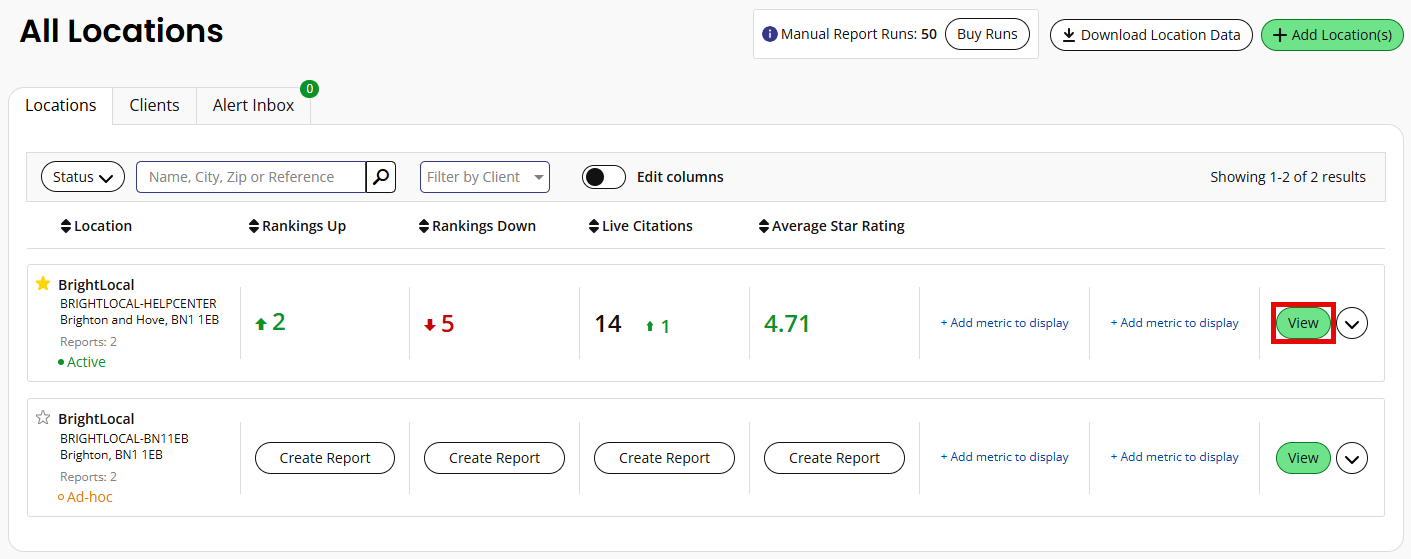
Task: Expand options chevron for BRIGHTLOCAL-BN11EB row
Action: pos(1352,458)
